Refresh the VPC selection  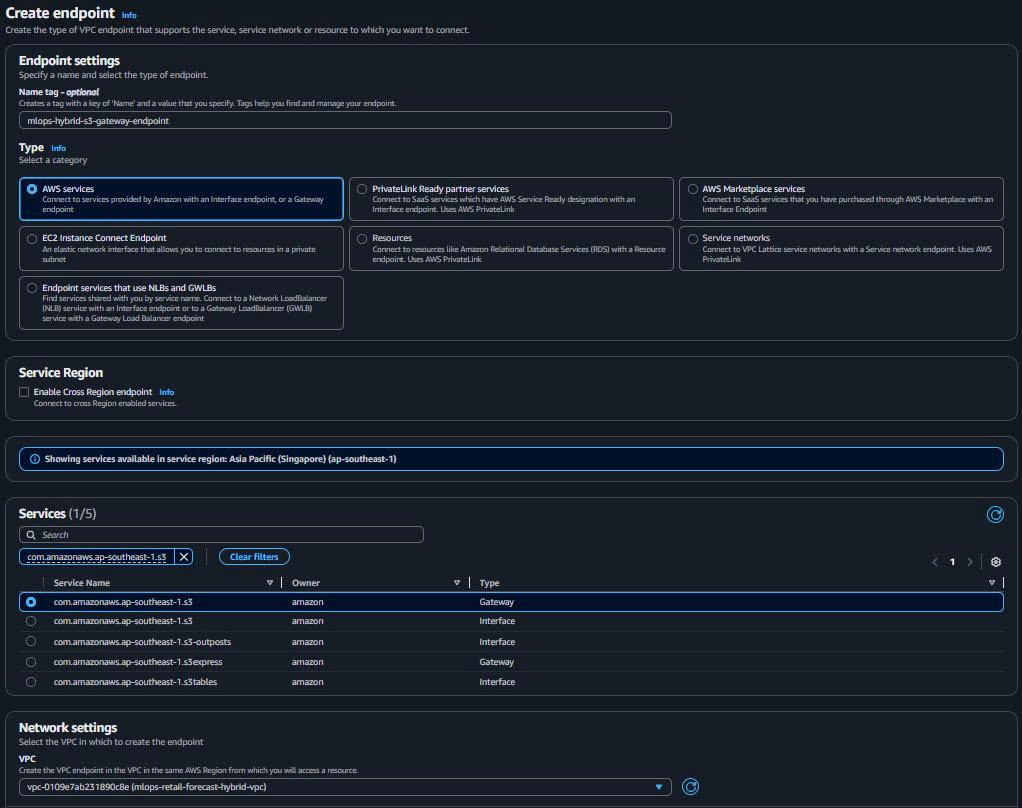[x=690, y=786]
